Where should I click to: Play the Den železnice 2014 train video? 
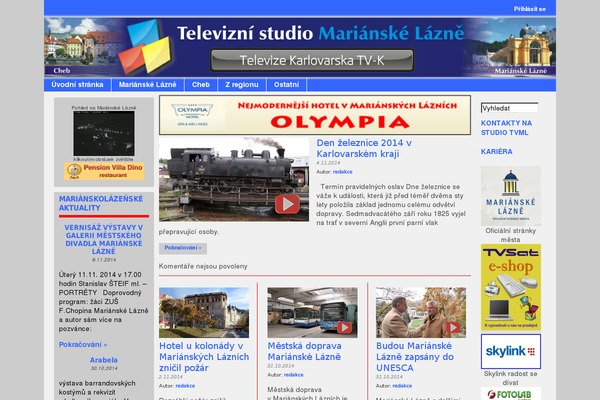click(287, 204)
